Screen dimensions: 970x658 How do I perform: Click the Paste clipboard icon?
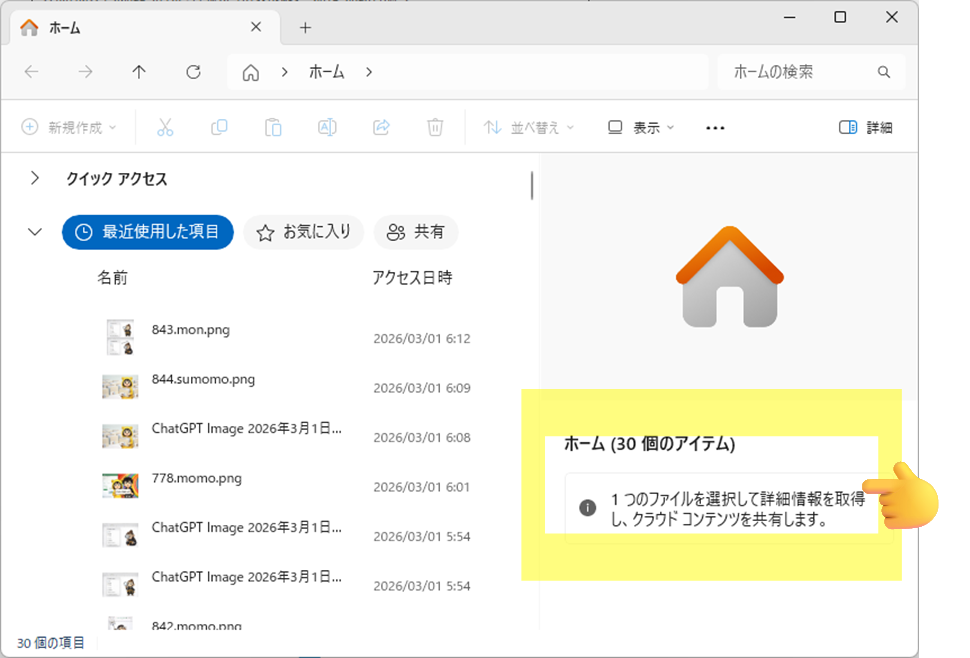273,127
